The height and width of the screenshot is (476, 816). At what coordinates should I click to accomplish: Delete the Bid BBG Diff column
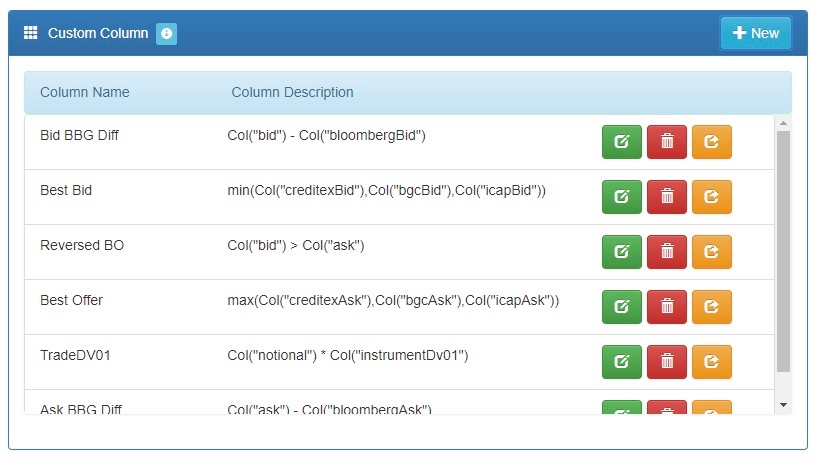click(667, 141)
